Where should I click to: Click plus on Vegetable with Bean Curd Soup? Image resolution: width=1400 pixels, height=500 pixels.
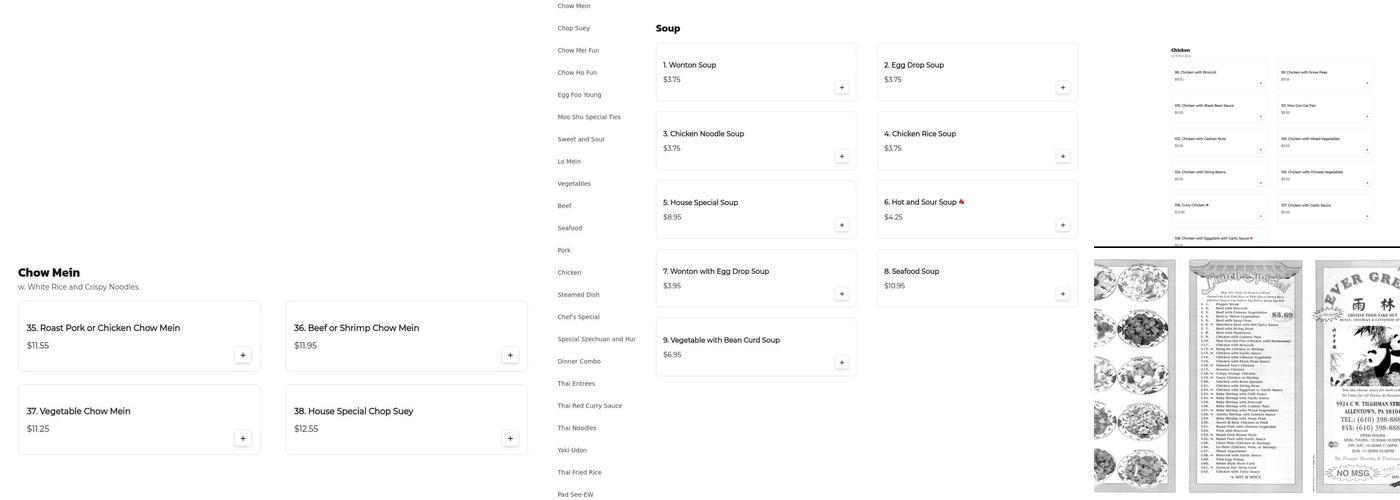(x=842, y=363)
